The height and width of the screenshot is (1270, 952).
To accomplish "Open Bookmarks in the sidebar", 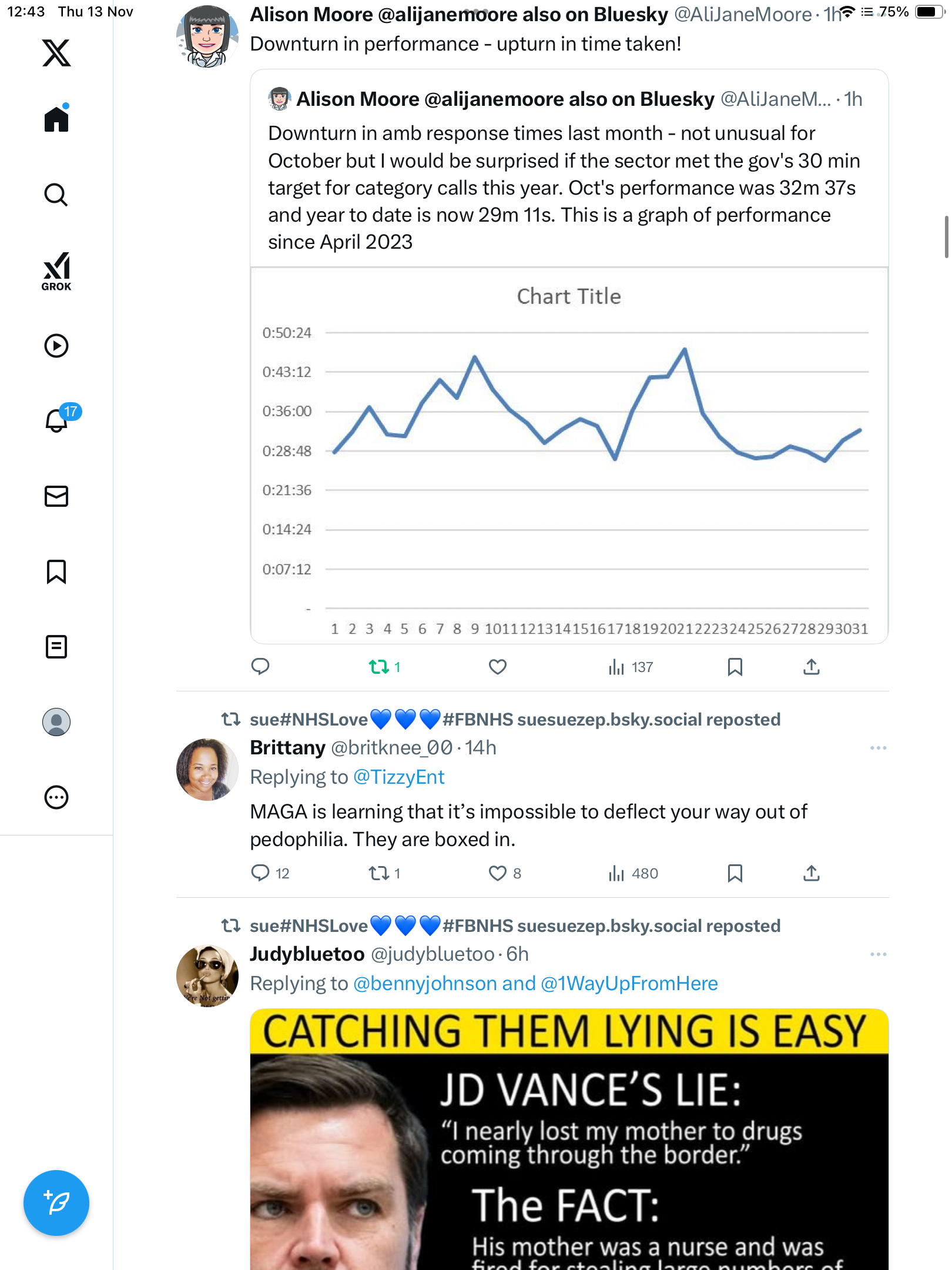I will pos(56,571).
